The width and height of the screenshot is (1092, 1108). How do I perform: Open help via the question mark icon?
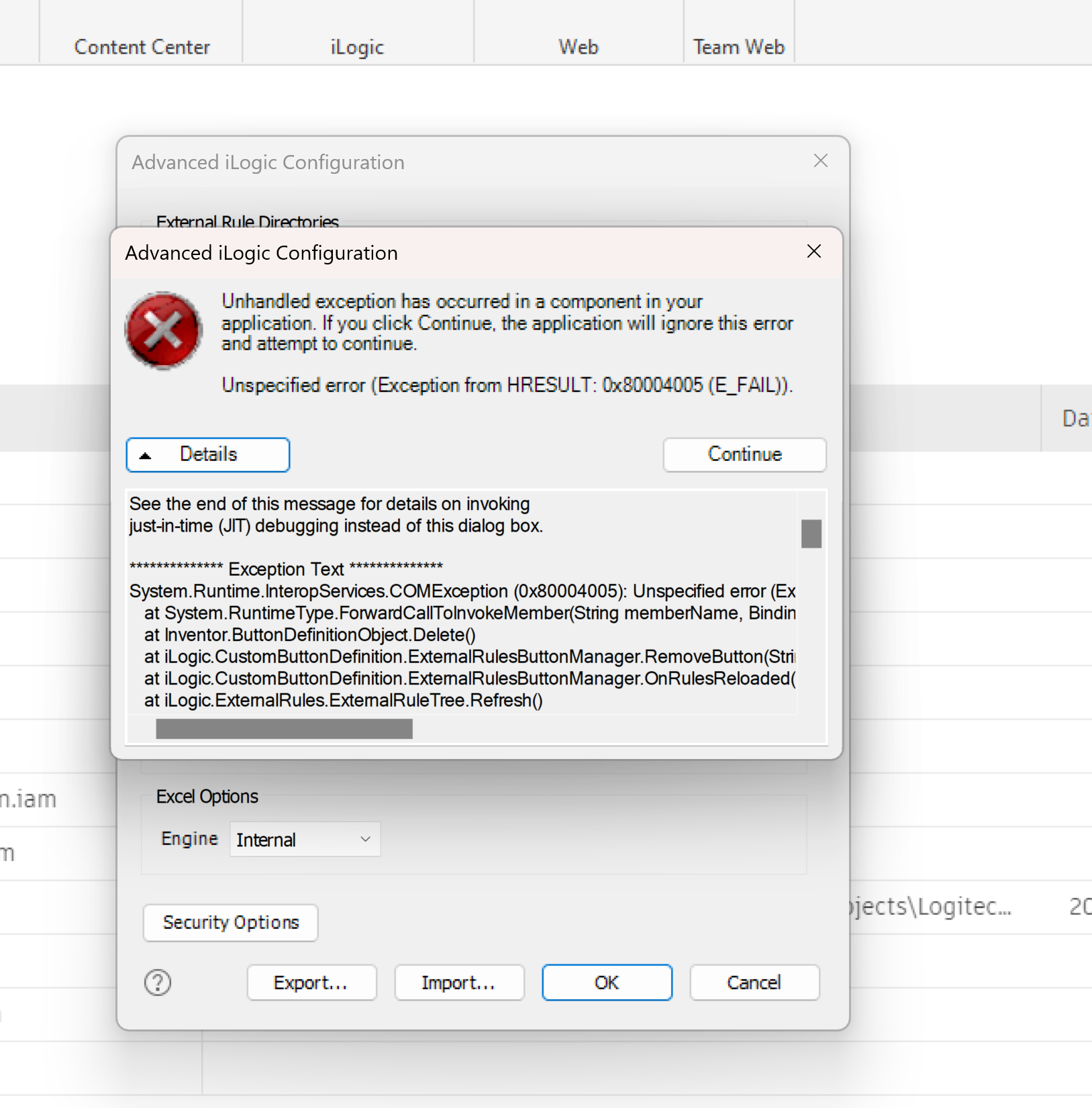[157, 983]
